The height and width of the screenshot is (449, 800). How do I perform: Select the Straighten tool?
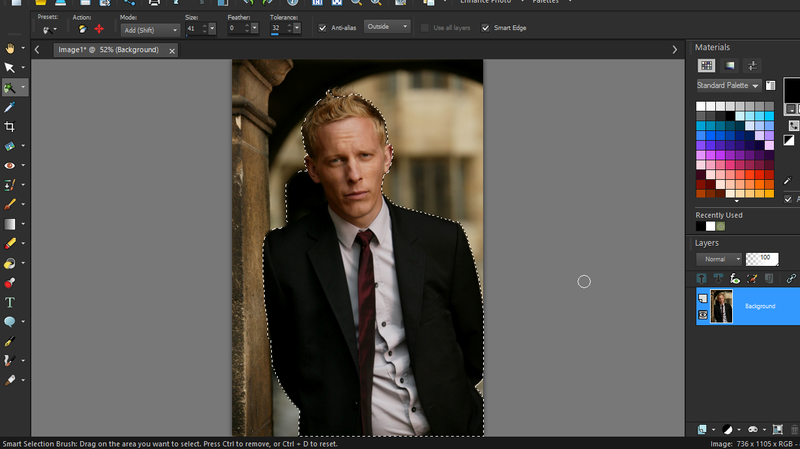tap(10, 146)
